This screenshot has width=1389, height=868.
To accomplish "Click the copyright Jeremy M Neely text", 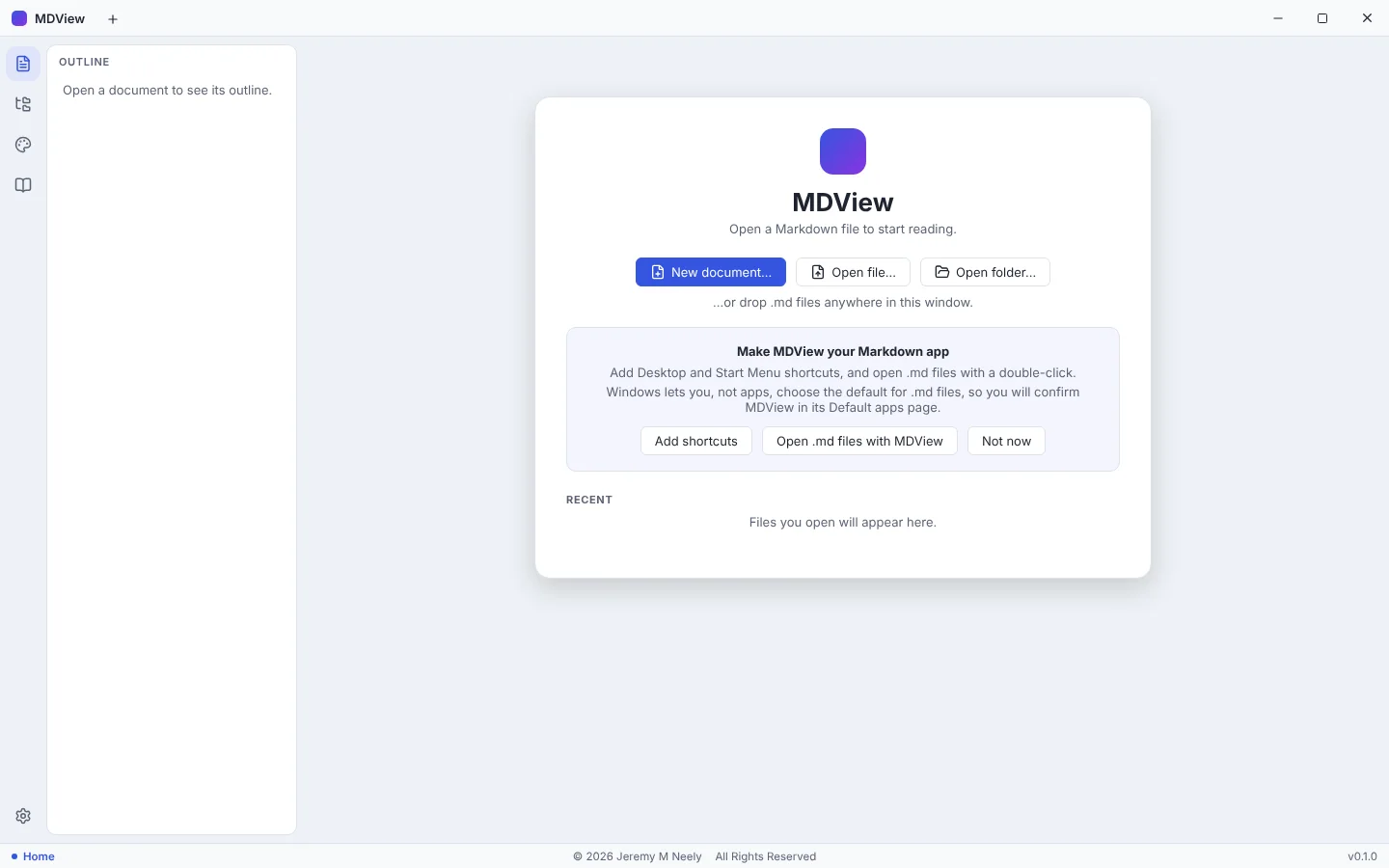I will coord(638,856).
